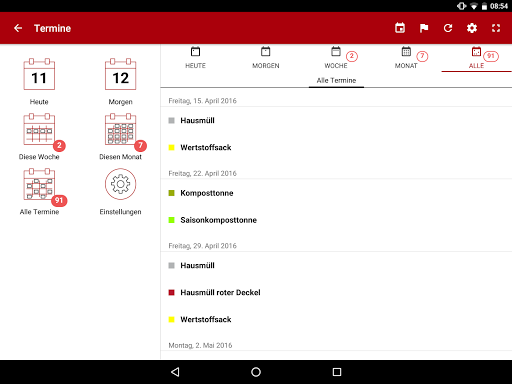Open Hausmüll entry on 15. April 2016
This screenshot has height=384, width=512.
click(336, 120)
